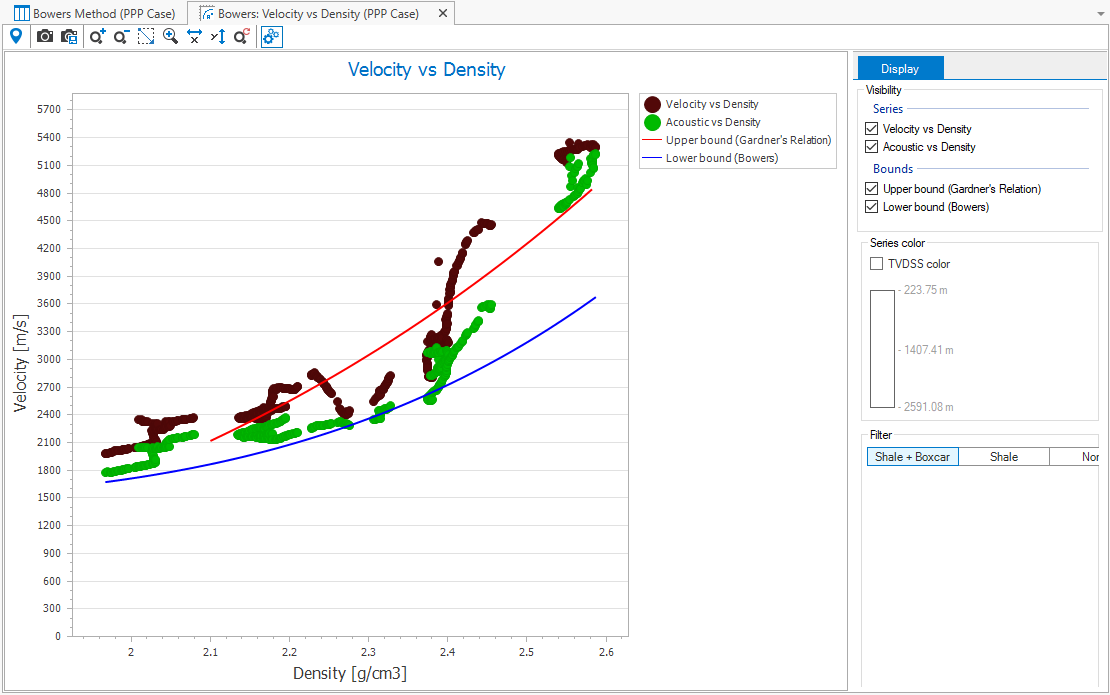Image resolution: width=1110 pixels, height=695 pixels.
Task: Enable the TVDSS color checkbox
Action: [877, 264]
